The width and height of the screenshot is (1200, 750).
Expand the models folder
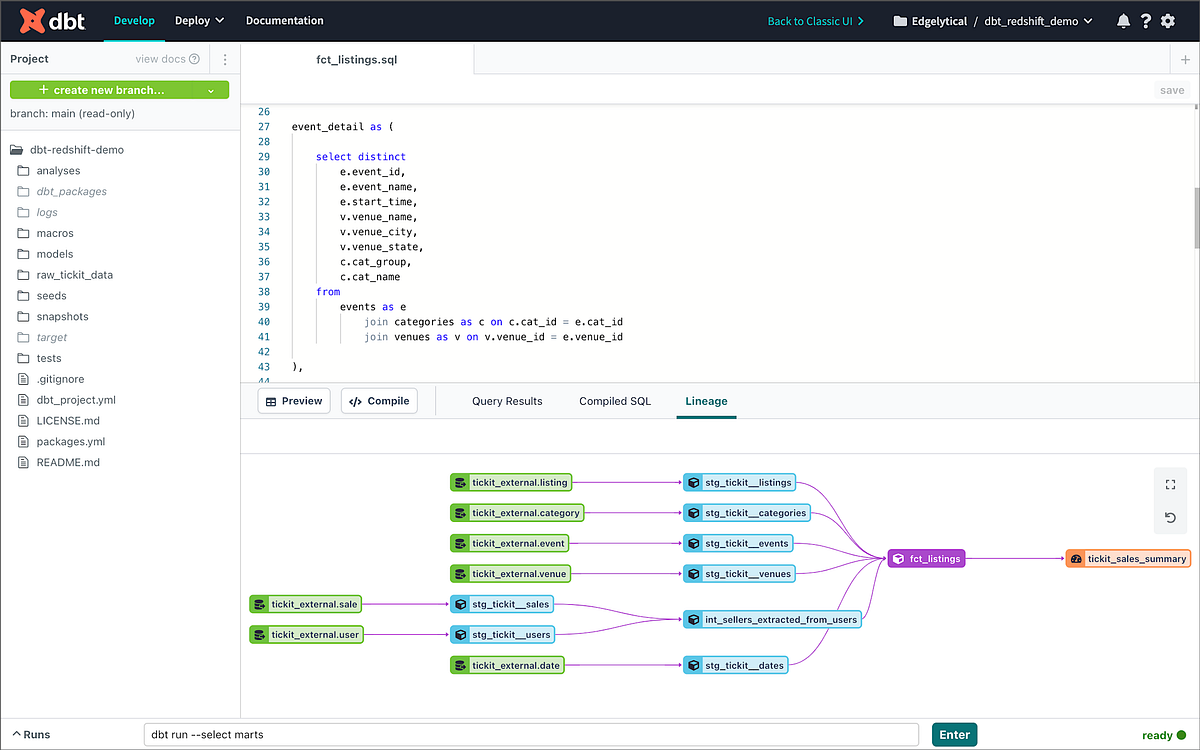[x=45, y=254]
